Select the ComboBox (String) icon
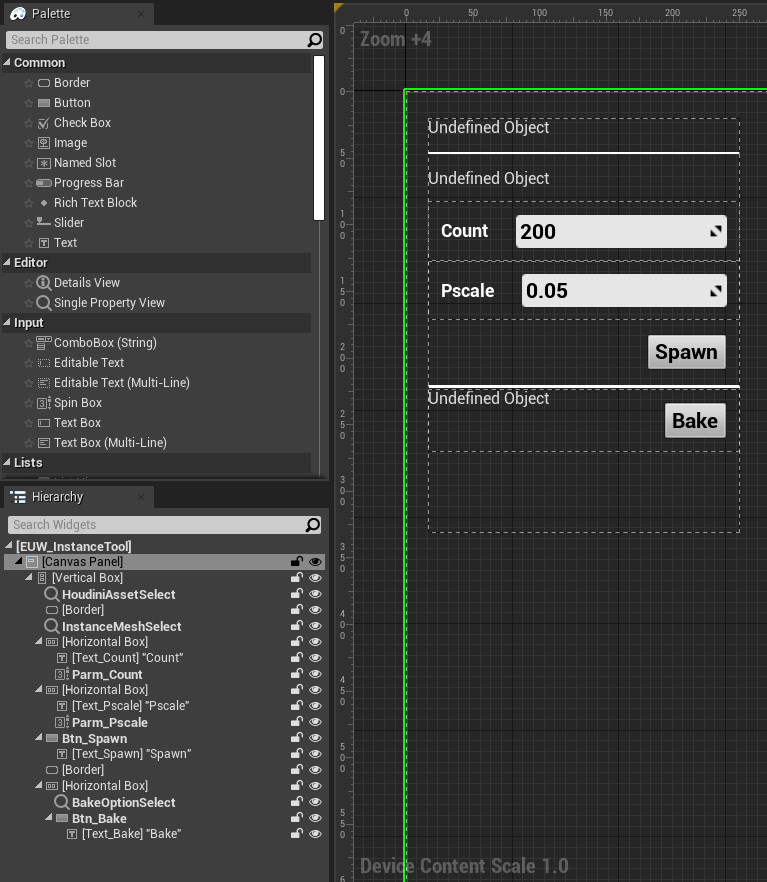The height and width of the screenshot is (882, 767). (x=43, y=342)
